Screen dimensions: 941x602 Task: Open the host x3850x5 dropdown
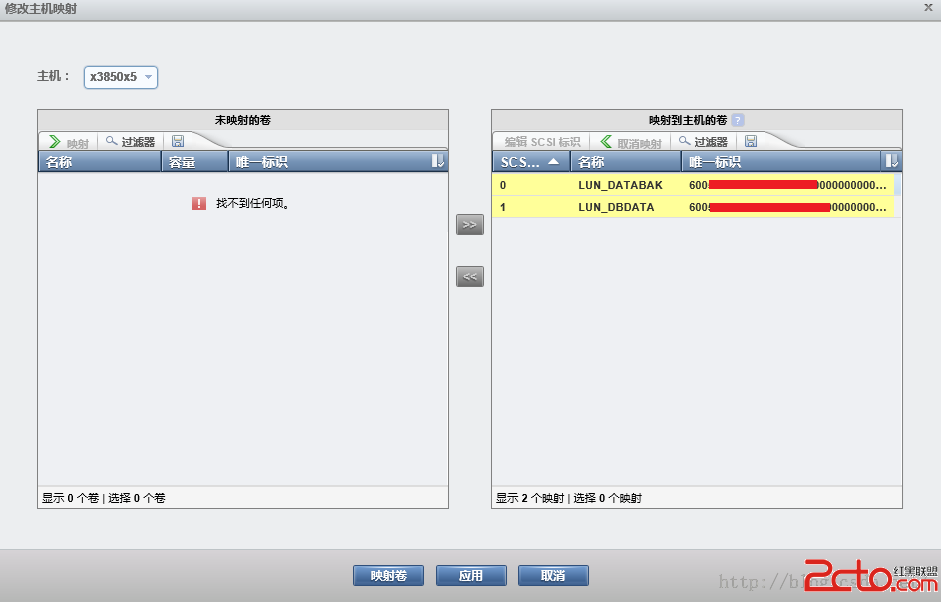[x=121, y=77]
